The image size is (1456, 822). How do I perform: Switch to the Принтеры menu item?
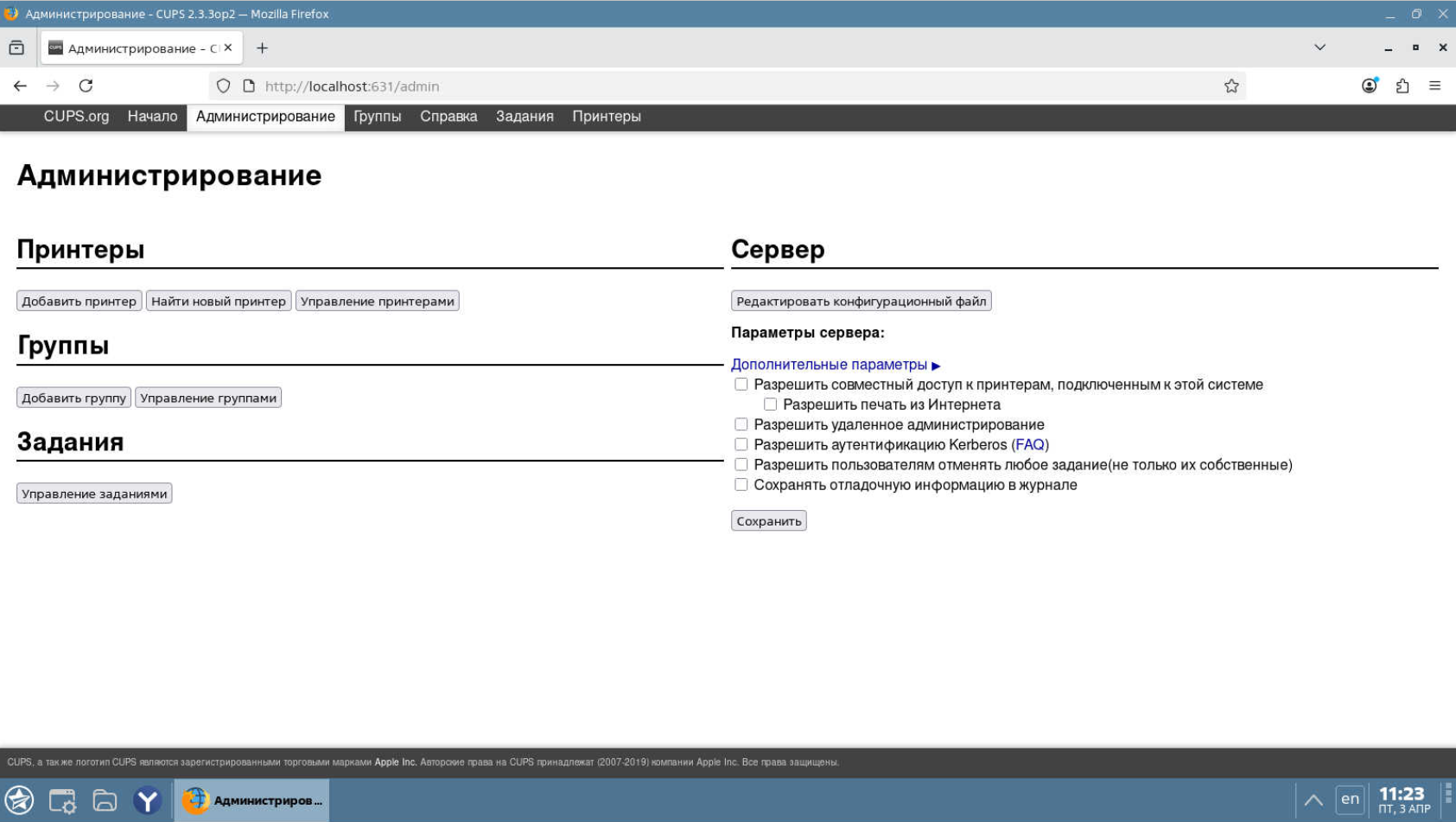click(606, 116)
